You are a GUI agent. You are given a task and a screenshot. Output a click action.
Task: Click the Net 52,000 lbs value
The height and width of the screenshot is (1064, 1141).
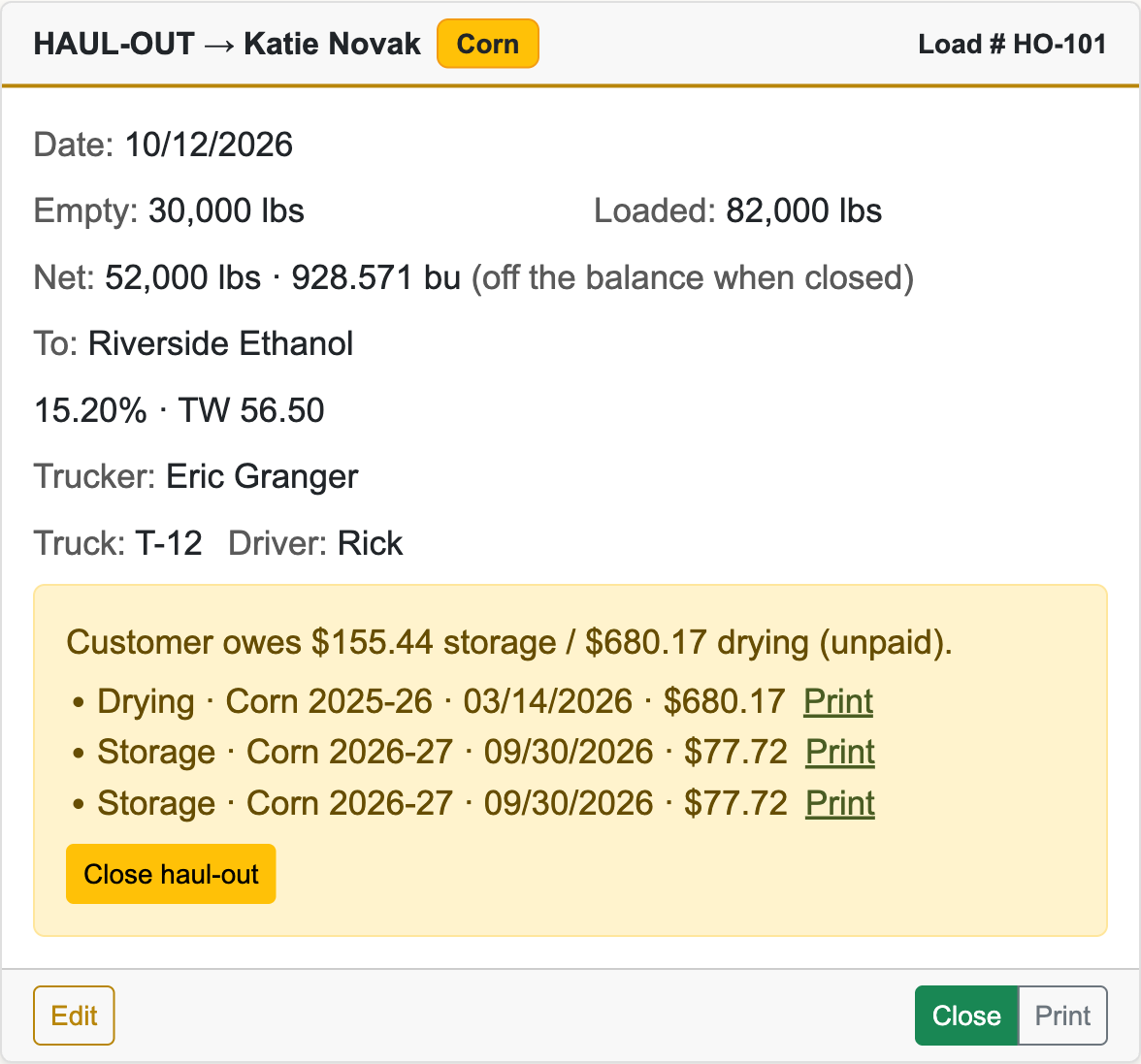pos(182,277)
